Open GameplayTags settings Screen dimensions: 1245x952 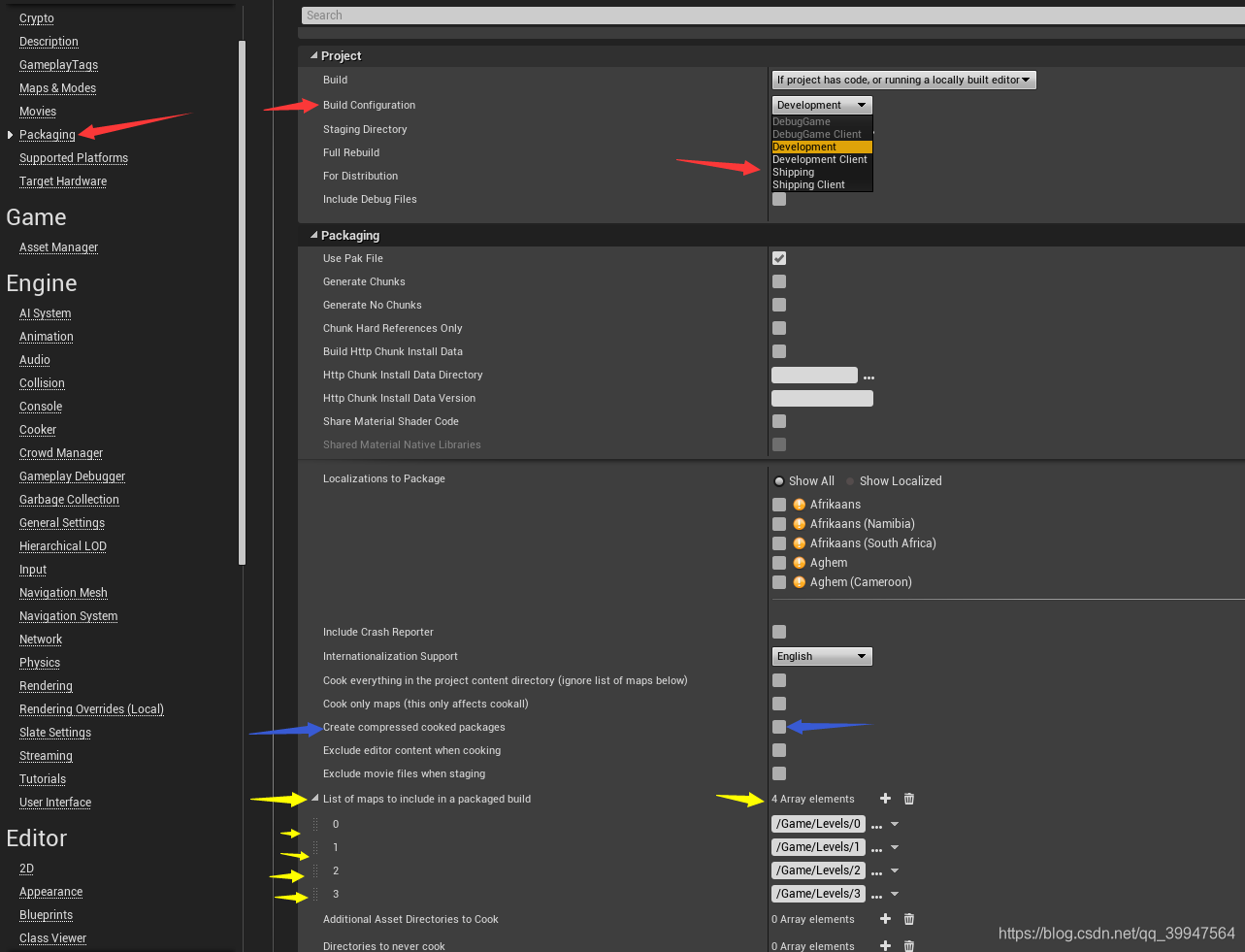58,65
